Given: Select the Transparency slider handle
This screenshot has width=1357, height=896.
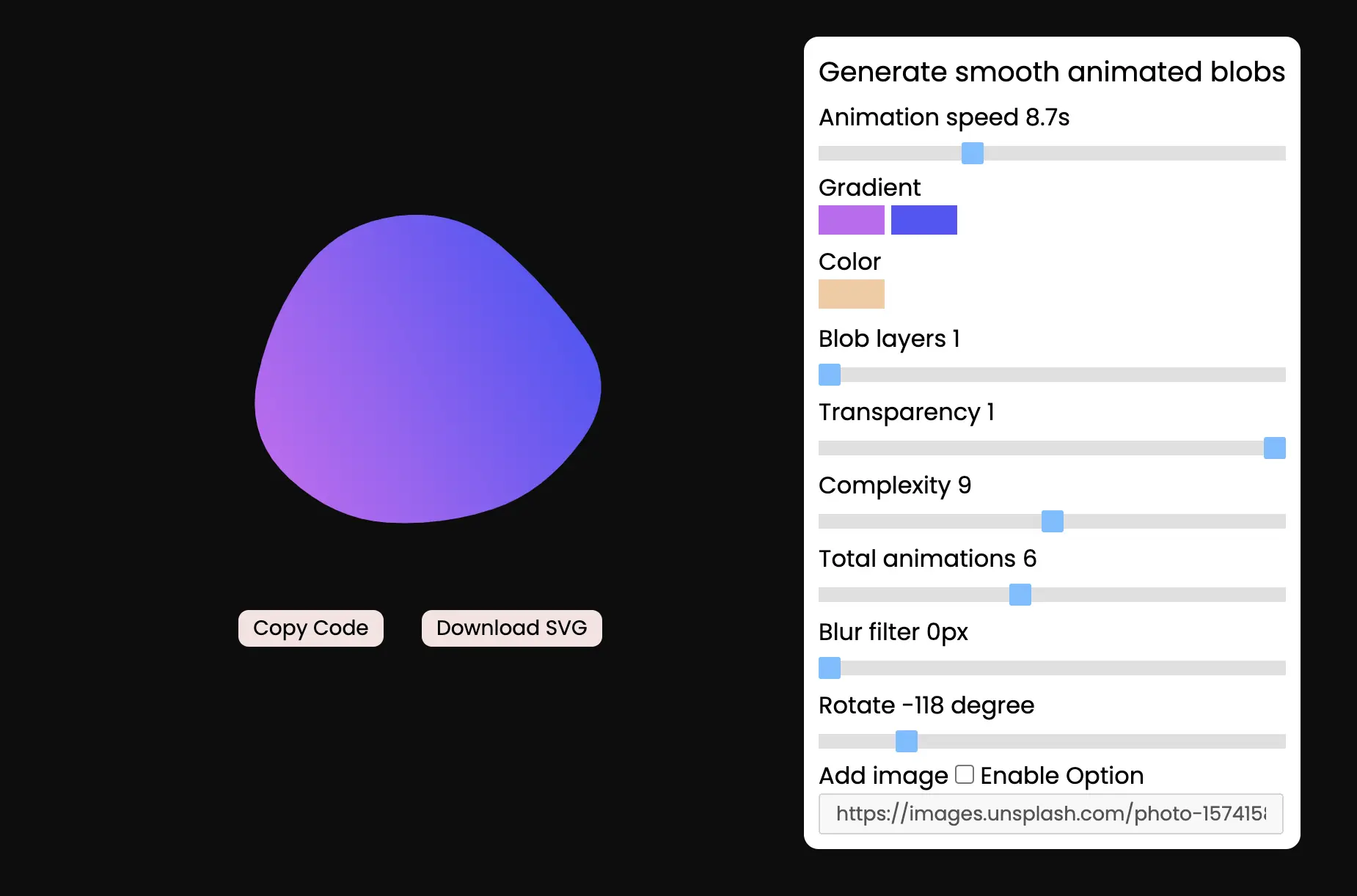Looking at the screenshot, I should click(1274, 448).
